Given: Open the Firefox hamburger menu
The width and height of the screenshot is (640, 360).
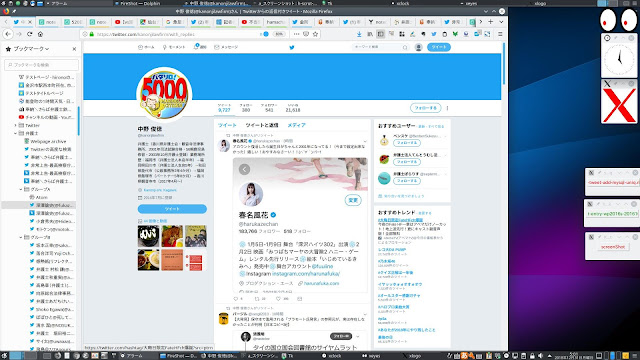Looking at the screenshot, I should pyautogui.click(x=500, y=34).
